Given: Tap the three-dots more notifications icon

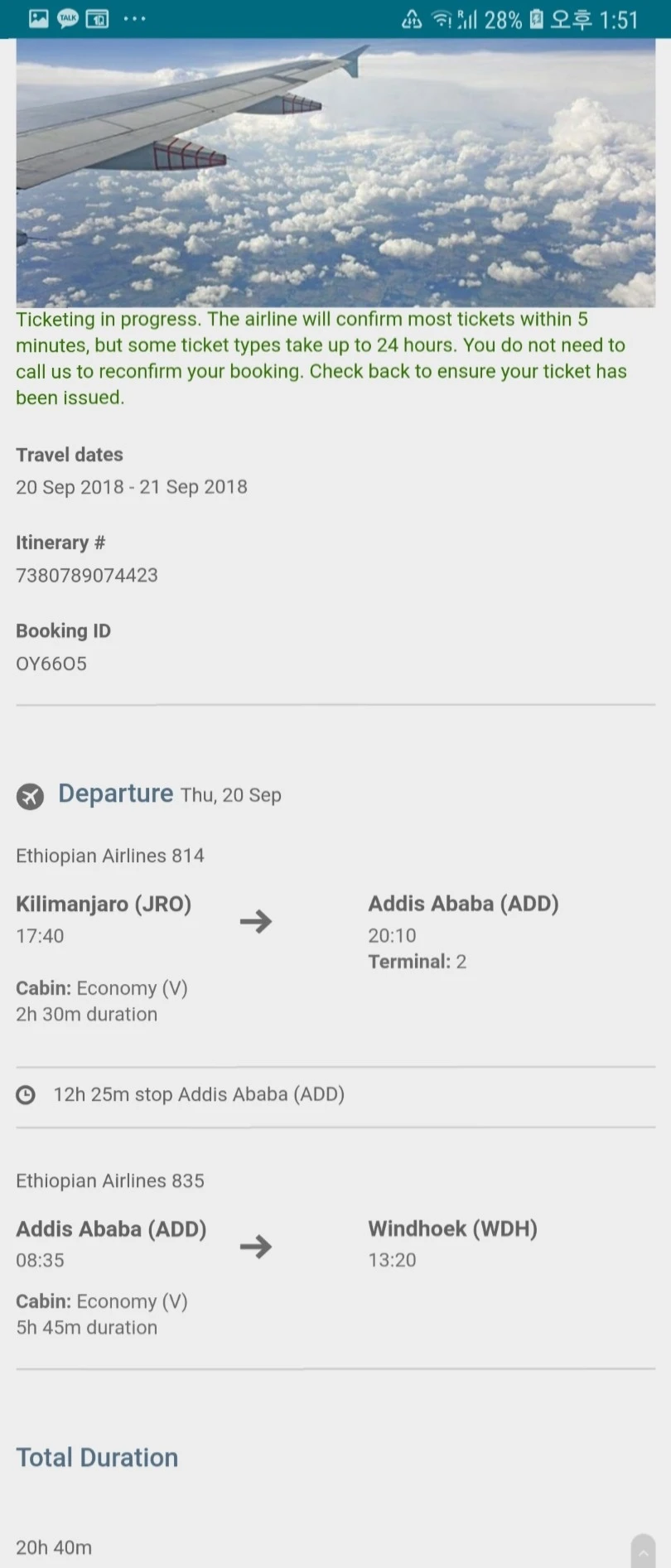Looking at the screenshot, I should (x=134, y=19).
